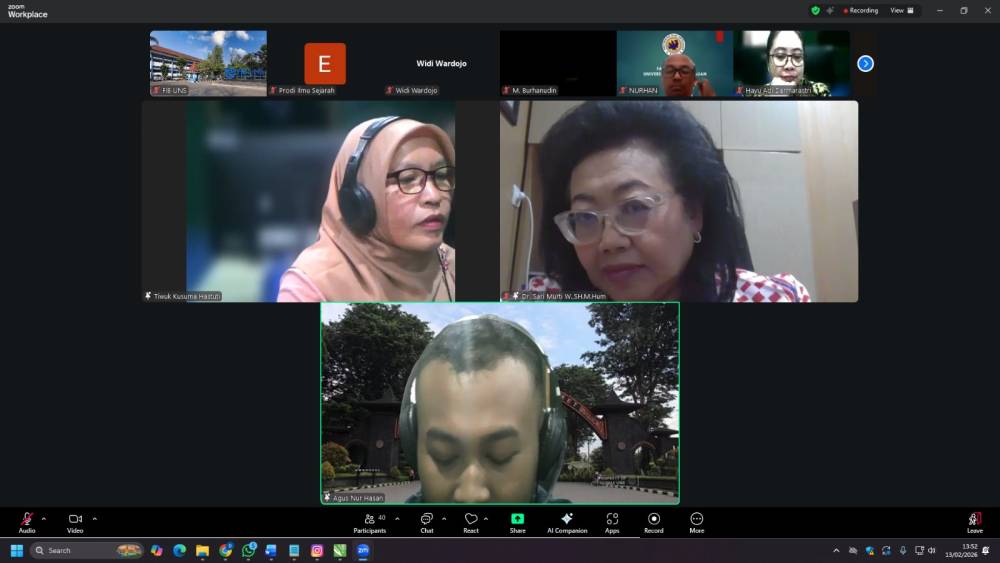
Task: Open the AI Companion sparkle icon
Action: 567,519
